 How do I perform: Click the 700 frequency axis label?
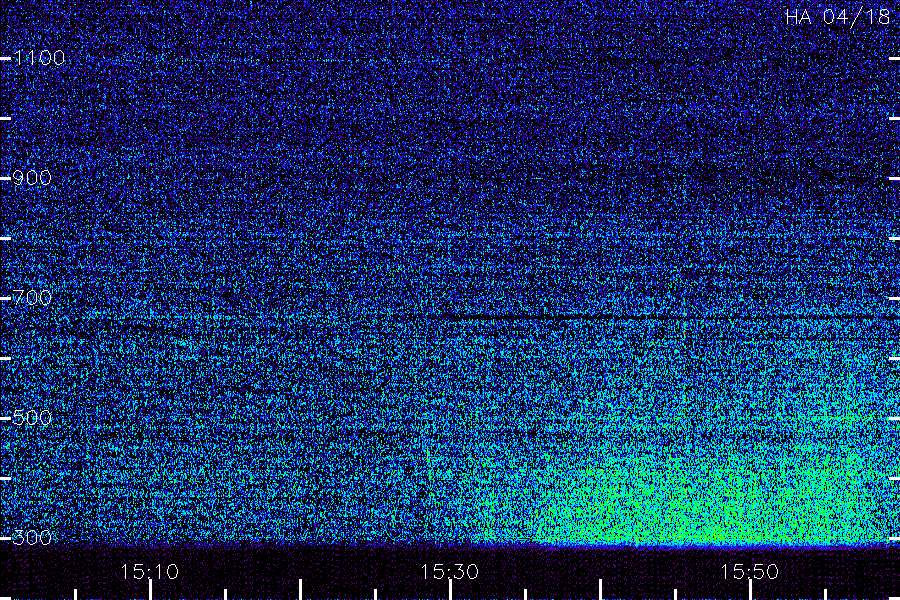[32, 297]
